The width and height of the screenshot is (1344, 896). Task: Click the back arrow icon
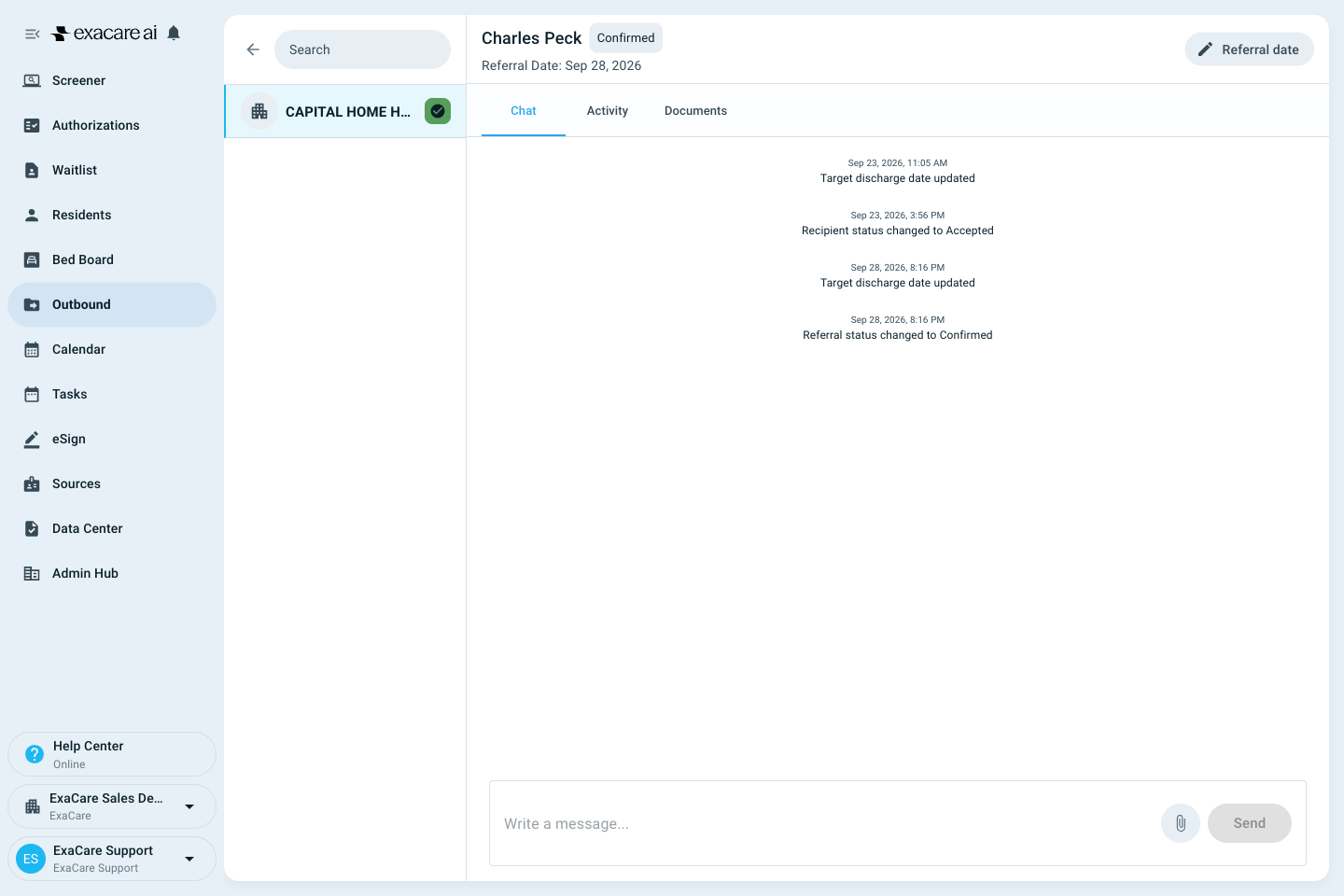point(253,49)
